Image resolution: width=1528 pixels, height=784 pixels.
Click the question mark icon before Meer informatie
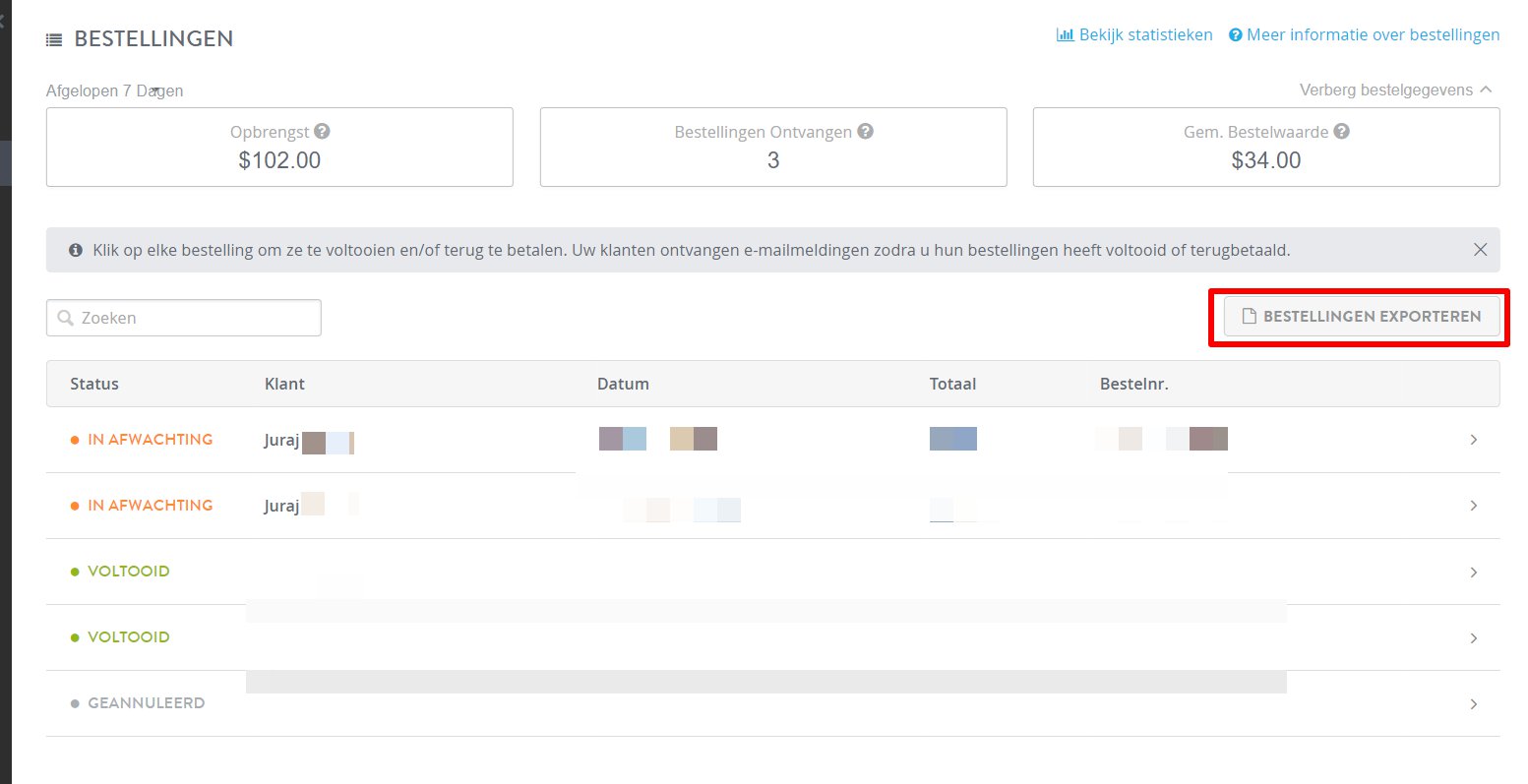coord(1235,34)
